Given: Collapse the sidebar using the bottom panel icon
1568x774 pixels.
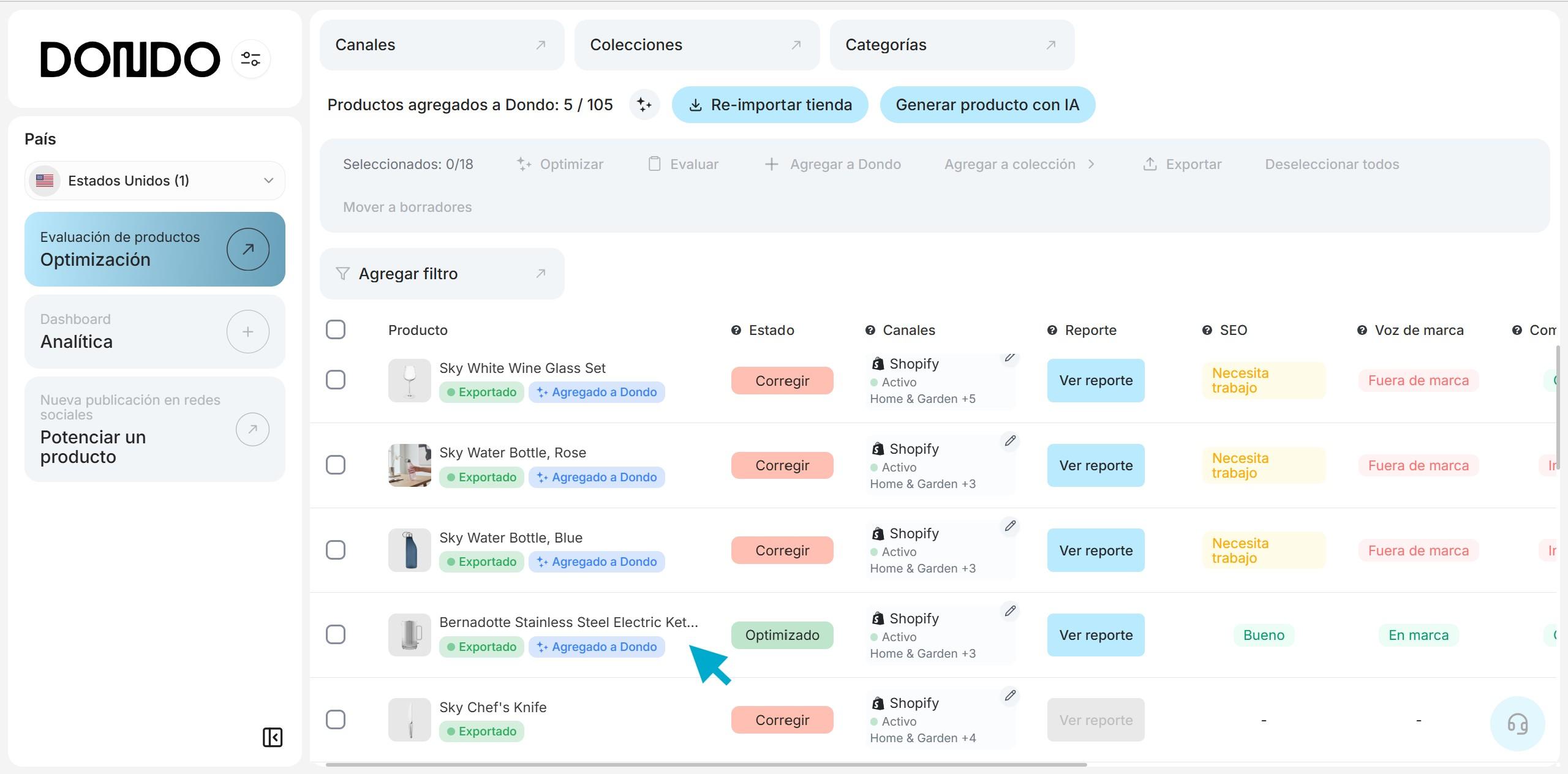Looking at the screenshot, I should point(272,737).
